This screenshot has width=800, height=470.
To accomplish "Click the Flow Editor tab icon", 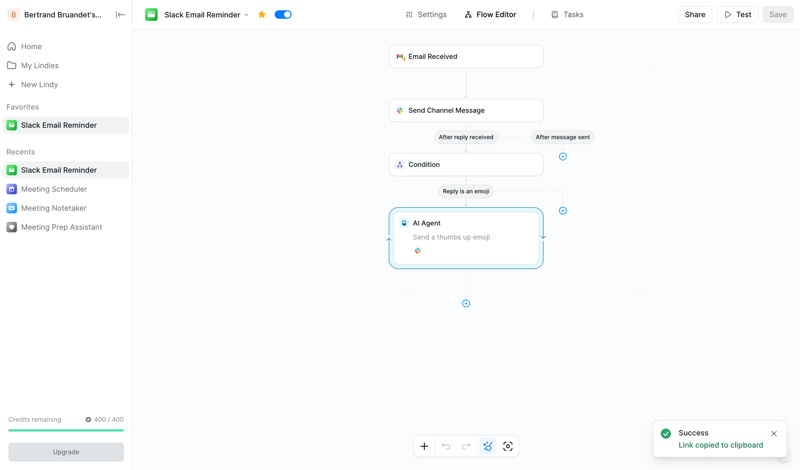I will 468,14.
